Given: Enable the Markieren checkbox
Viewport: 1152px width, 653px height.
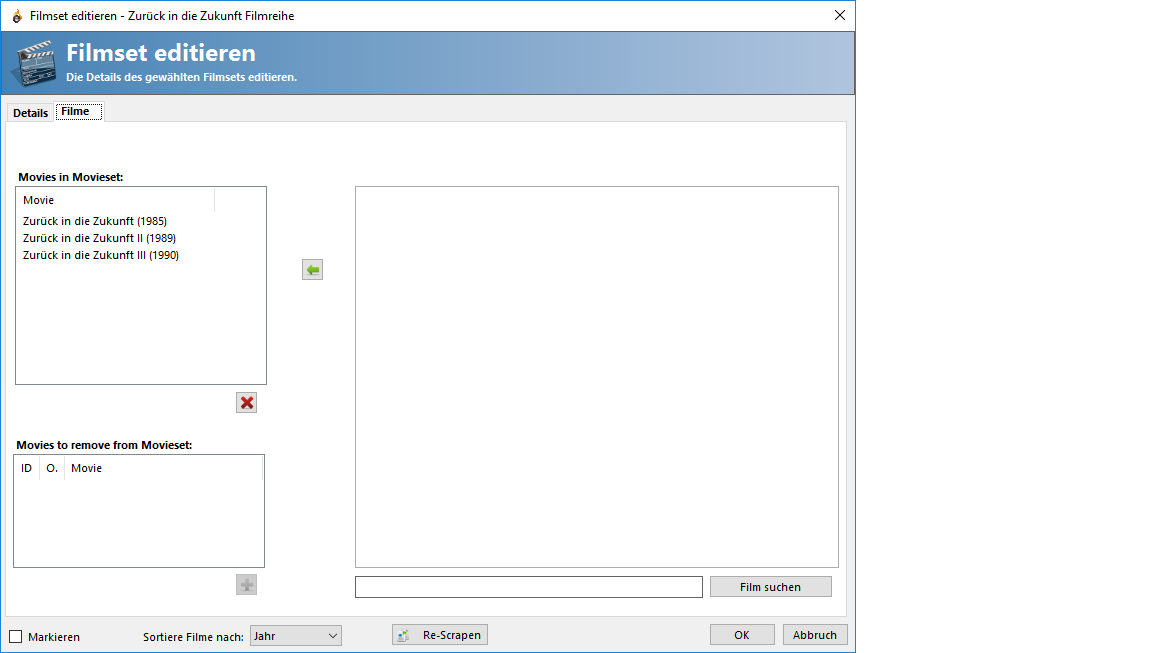Looking at the screenshot, I should click(x=15, y=636).
